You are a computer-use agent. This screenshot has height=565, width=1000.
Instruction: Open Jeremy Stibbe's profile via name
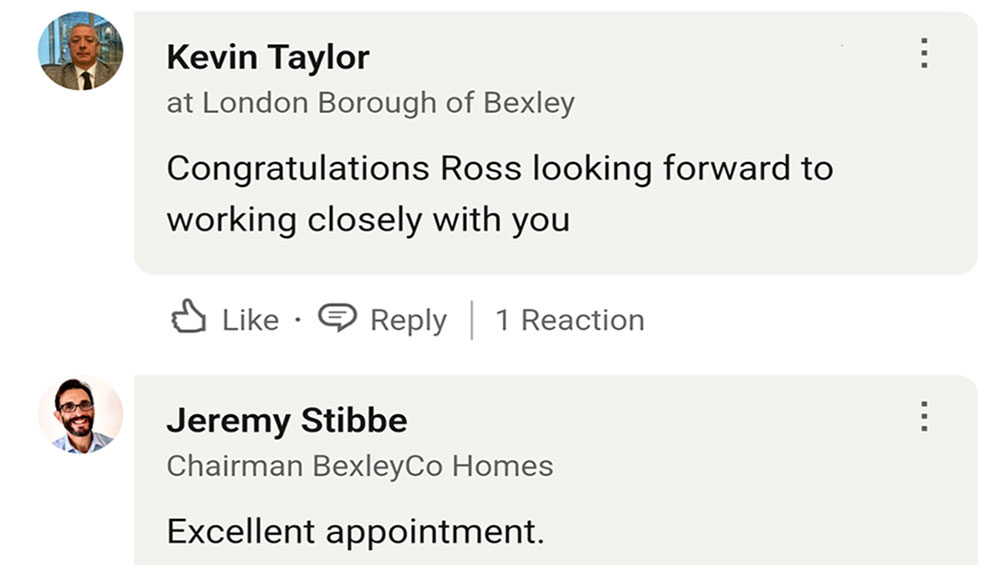tap(287, 420)
